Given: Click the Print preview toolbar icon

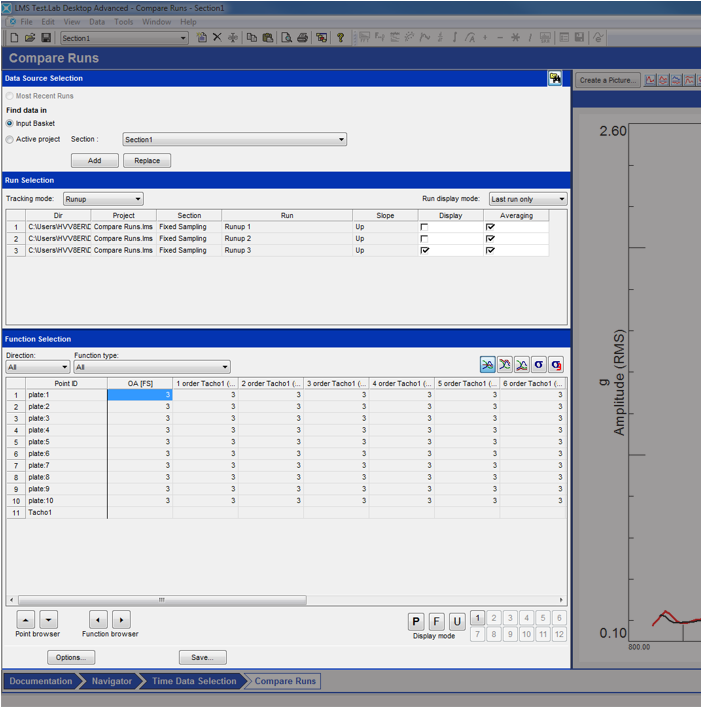Looking at the screenshot, I should (x=286, y=38).
